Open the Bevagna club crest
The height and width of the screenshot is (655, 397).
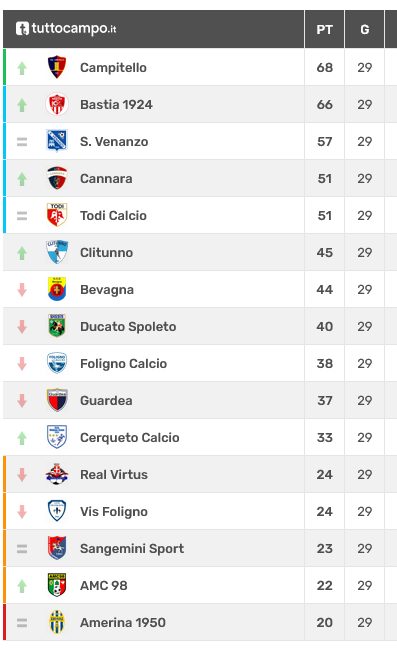pos(57,289)
